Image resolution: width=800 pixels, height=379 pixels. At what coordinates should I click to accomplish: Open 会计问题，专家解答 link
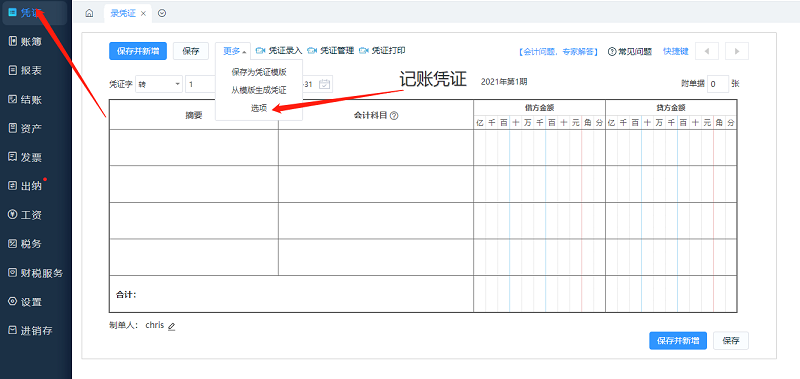[557, 52]
